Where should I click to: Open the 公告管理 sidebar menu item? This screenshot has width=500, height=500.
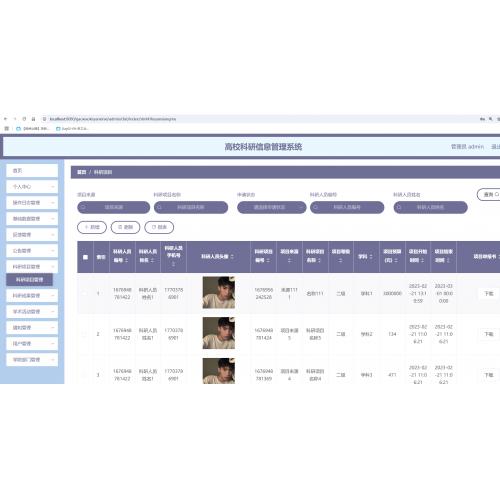[x=32, y=251]
